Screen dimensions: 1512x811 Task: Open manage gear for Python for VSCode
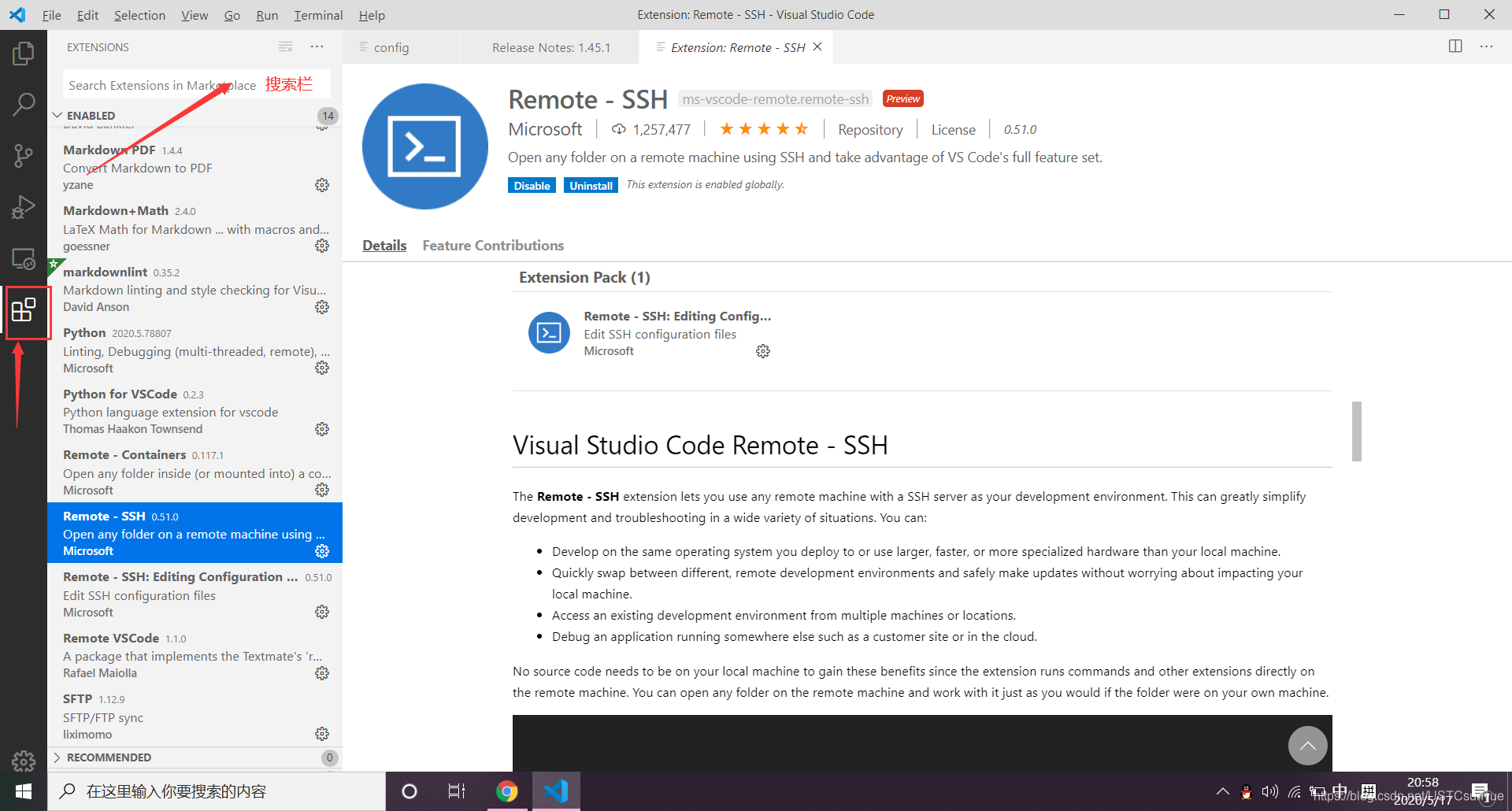[x=322, y=429]
